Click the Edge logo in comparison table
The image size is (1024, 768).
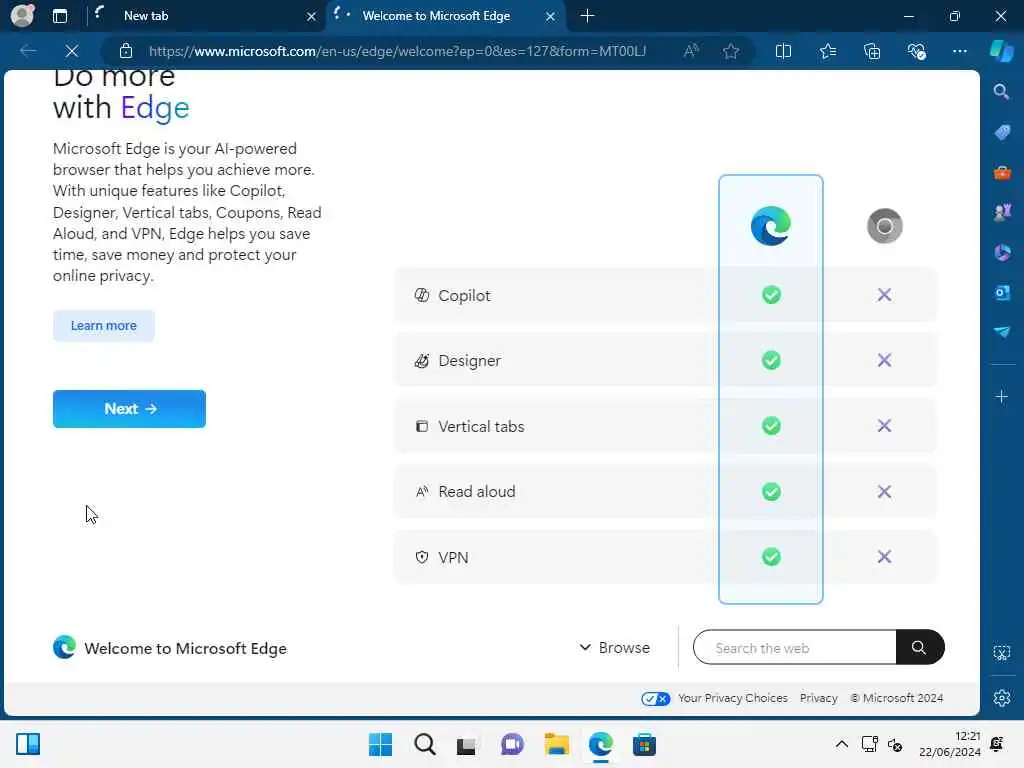pos(771,226)
